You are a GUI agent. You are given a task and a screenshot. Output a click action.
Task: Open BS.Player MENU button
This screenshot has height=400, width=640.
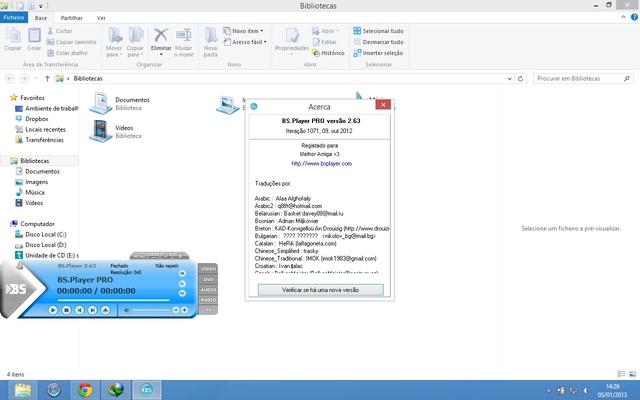click(139, 256)
